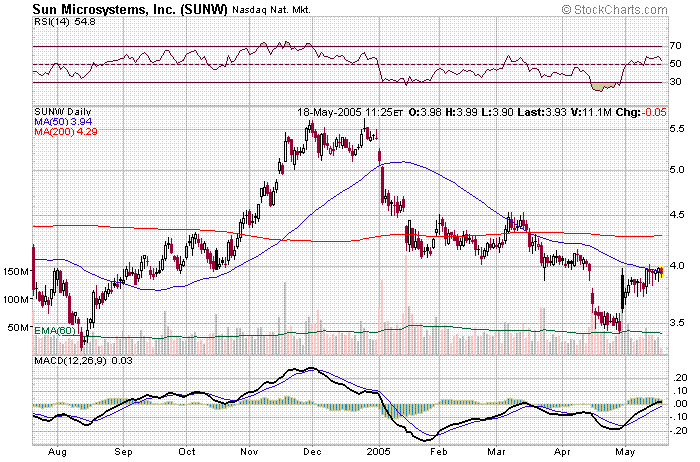Viewport: 700px width, 462px height.
Task: Click the RSI "30" level label
Action: [675, 82]
